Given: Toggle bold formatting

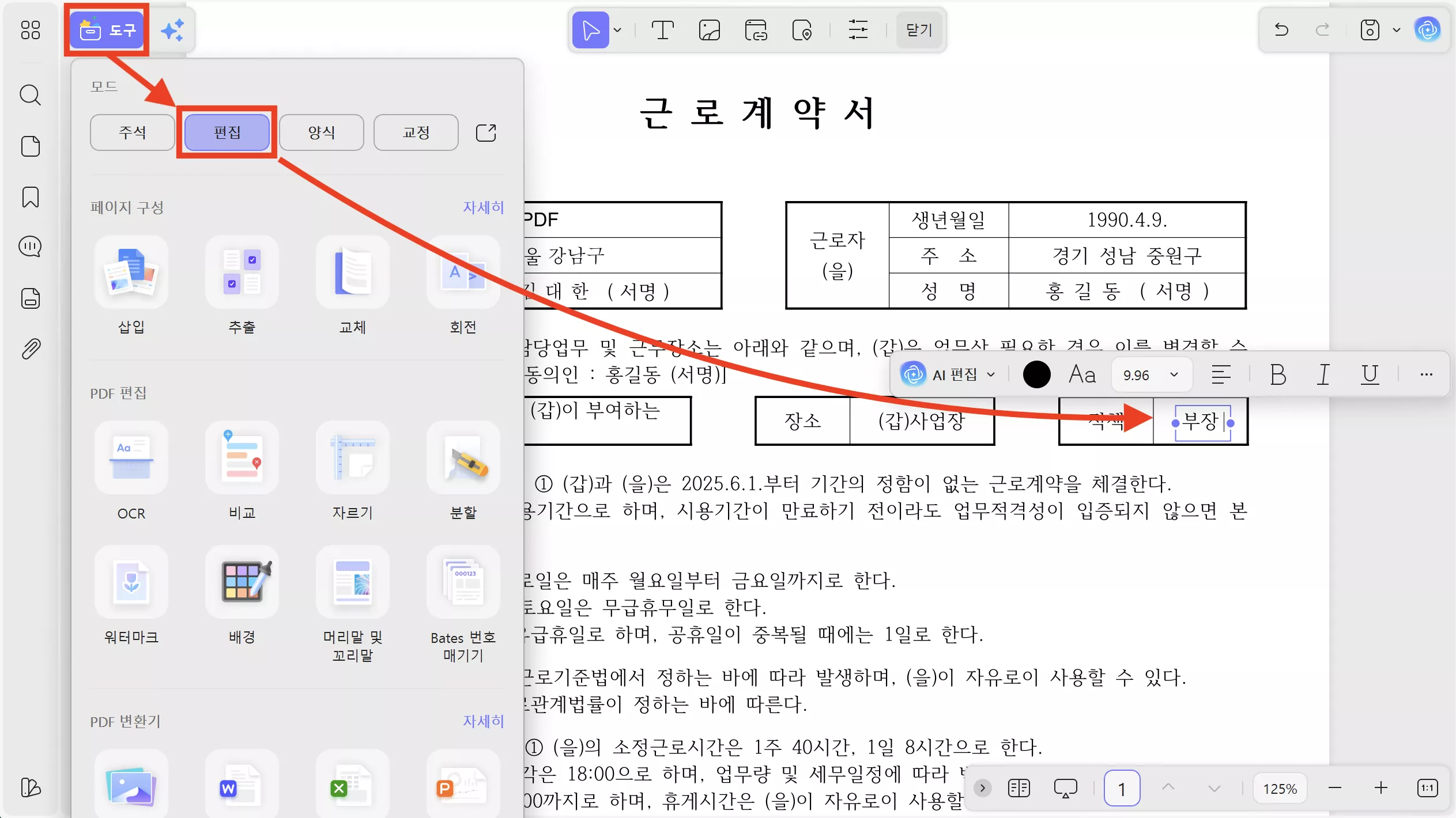Looking at the screenshot, I should [x=1277, y=374].
